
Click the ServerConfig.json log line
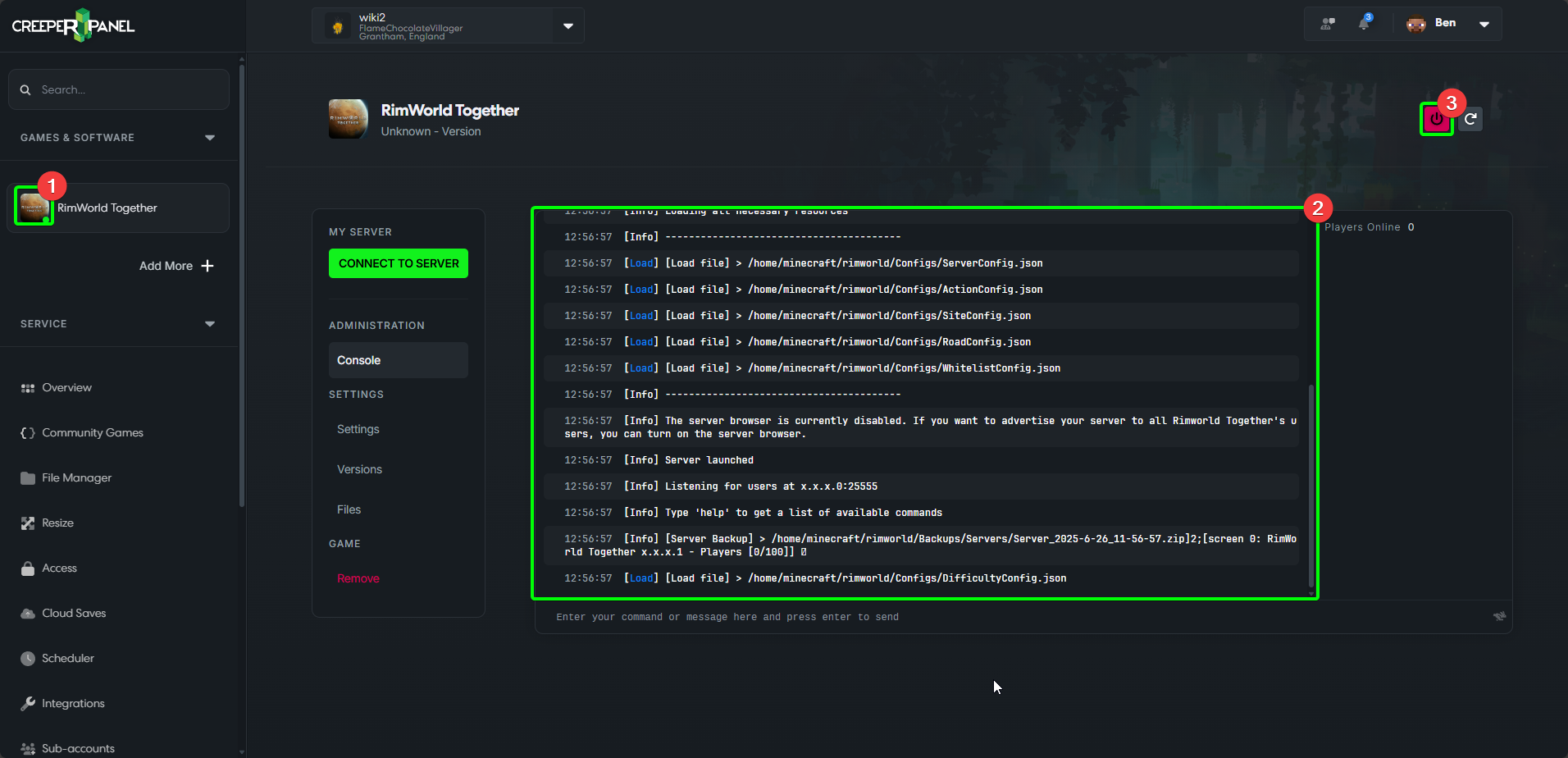[x=921, y=263]
